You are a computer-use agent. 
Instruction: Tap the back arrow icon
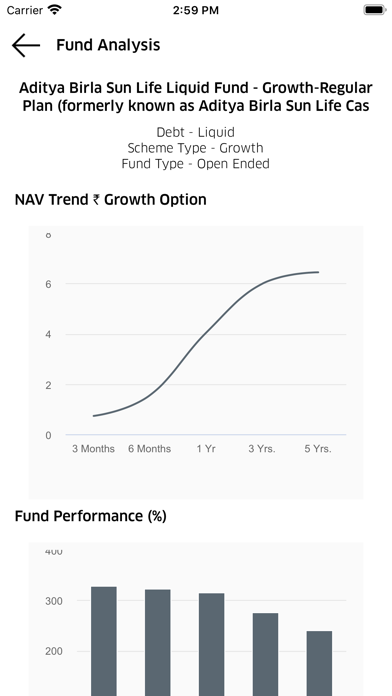26,45
